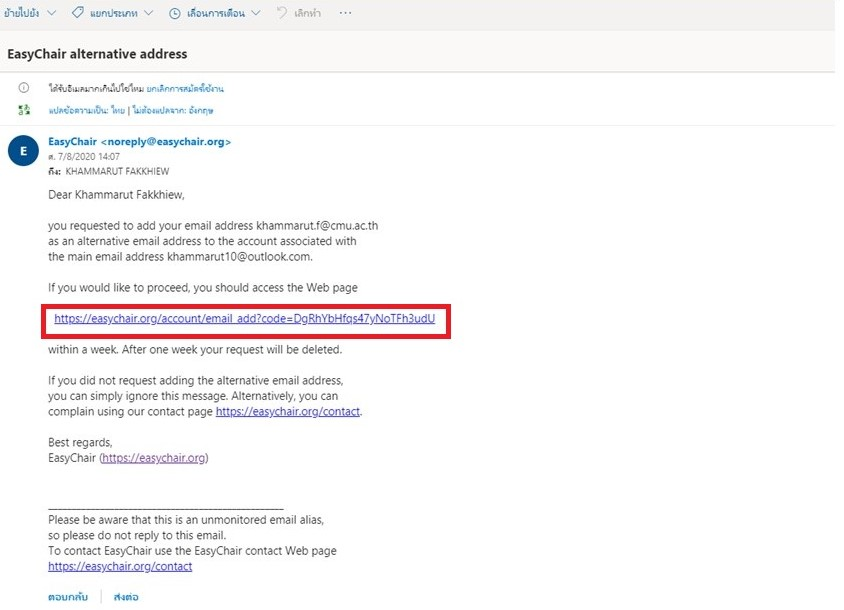Open the more actions ellipsis menu
Image resolution: width=844 pixels, height=610 pixels.
(346, 13)
